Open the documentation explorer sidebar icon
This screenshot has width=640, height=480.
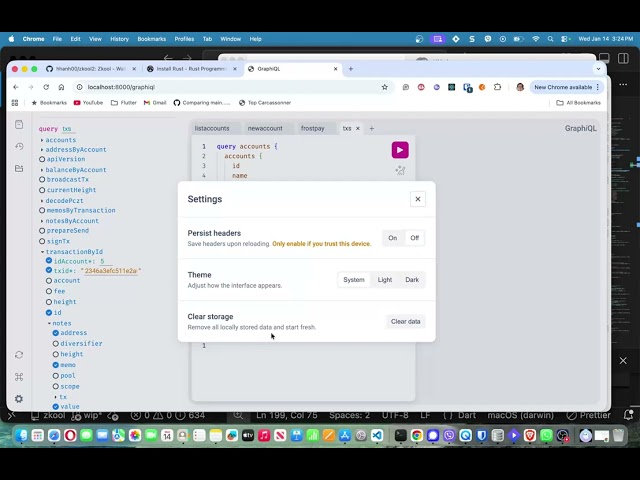19,124
